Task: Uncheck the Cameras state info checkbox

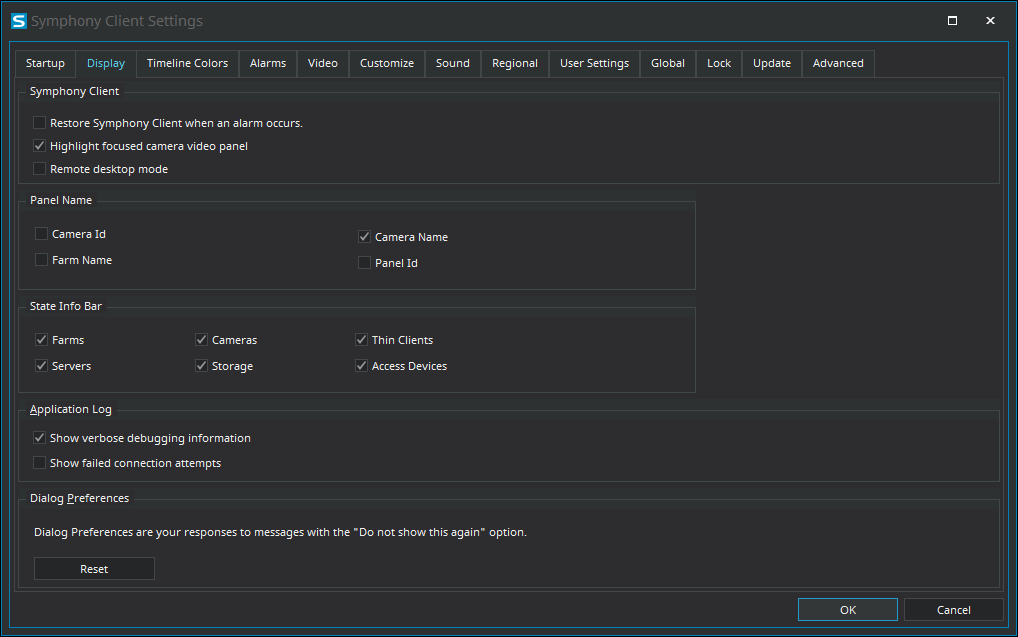Action: (201, 340)
